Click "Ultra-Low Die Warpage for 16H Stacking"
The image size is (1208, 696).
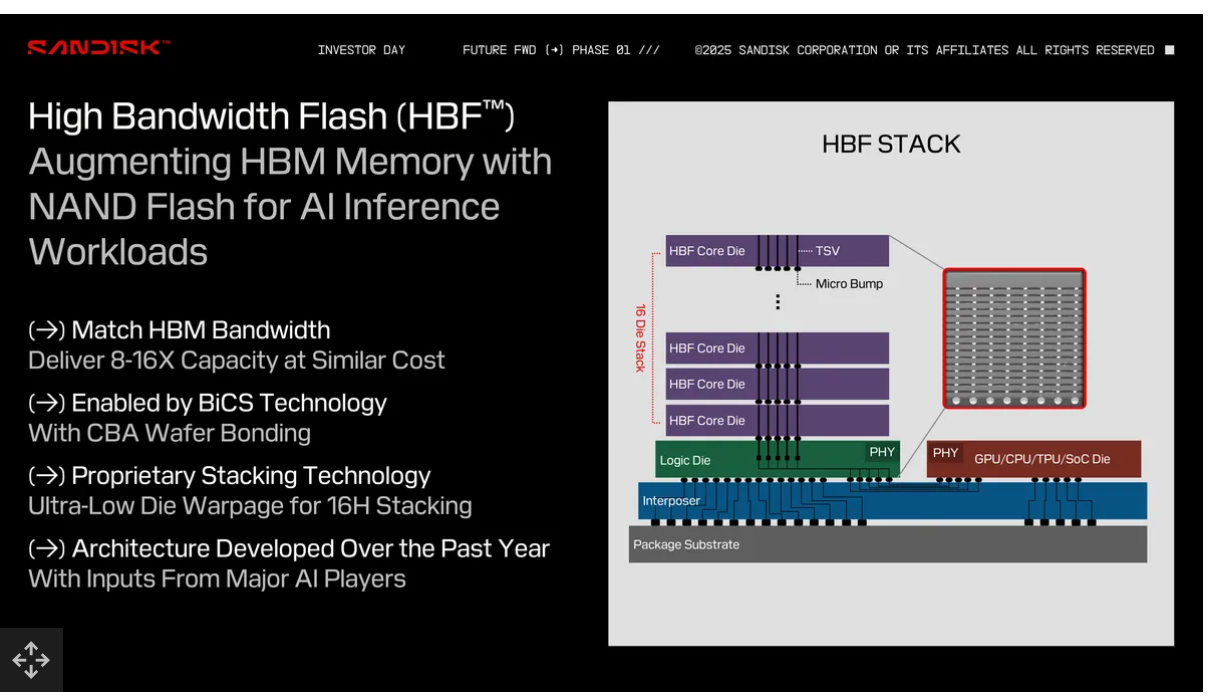tap(250, 506)
